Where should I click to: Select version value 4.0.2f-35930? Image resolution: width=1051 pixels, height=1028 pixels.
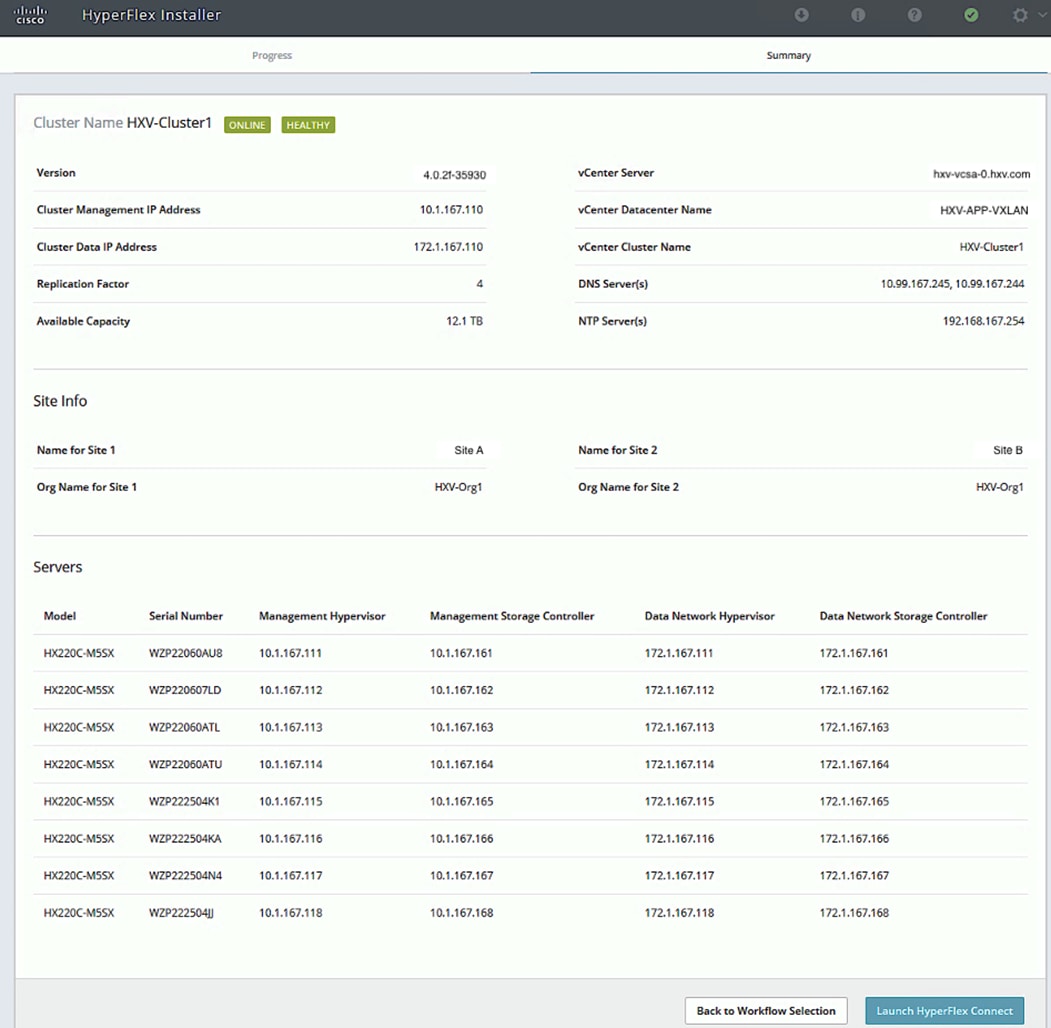click(x=454, y=175)
